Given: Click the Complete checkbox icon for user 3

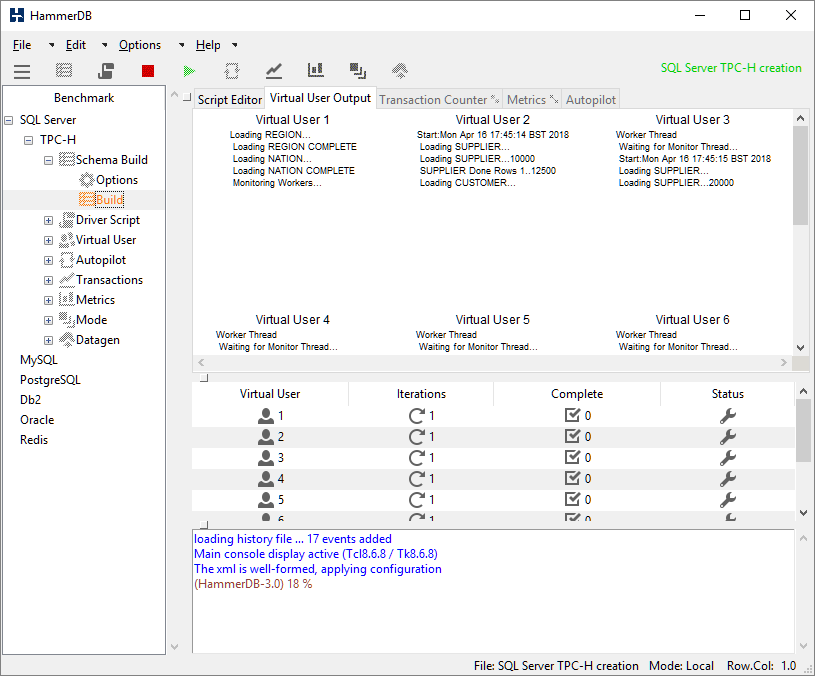Looking at the screenshot, I should click(572, 457).
